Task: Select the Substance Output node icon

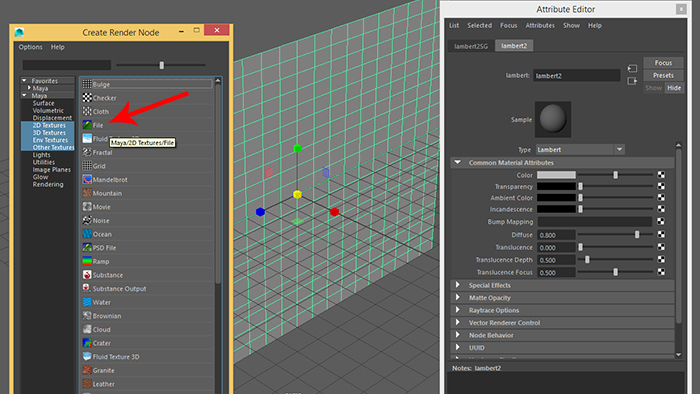Action: [87, 288]
